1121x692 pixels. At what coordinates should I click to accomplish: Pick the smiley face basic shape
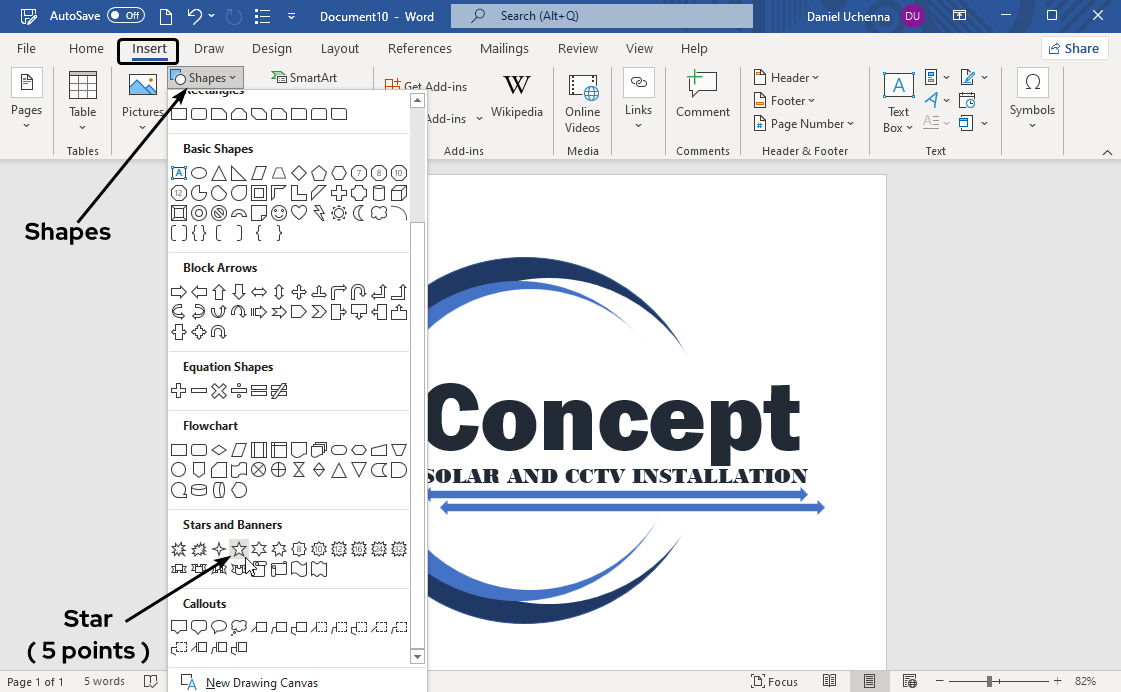[279, 213]
